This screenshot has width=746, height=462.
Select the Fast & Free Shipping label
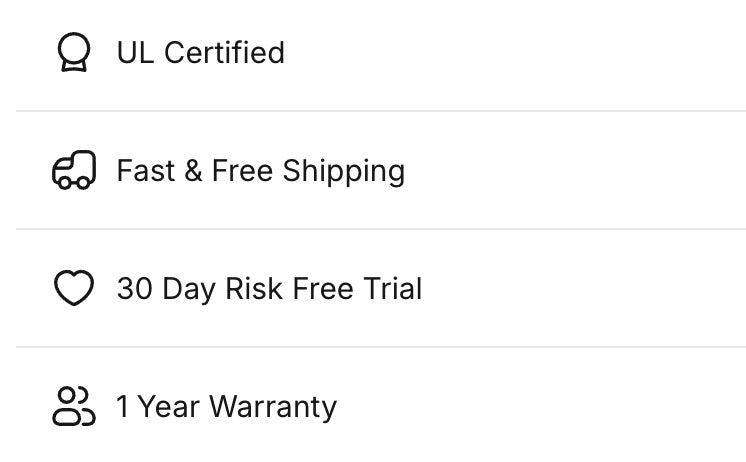pos(261,171)
